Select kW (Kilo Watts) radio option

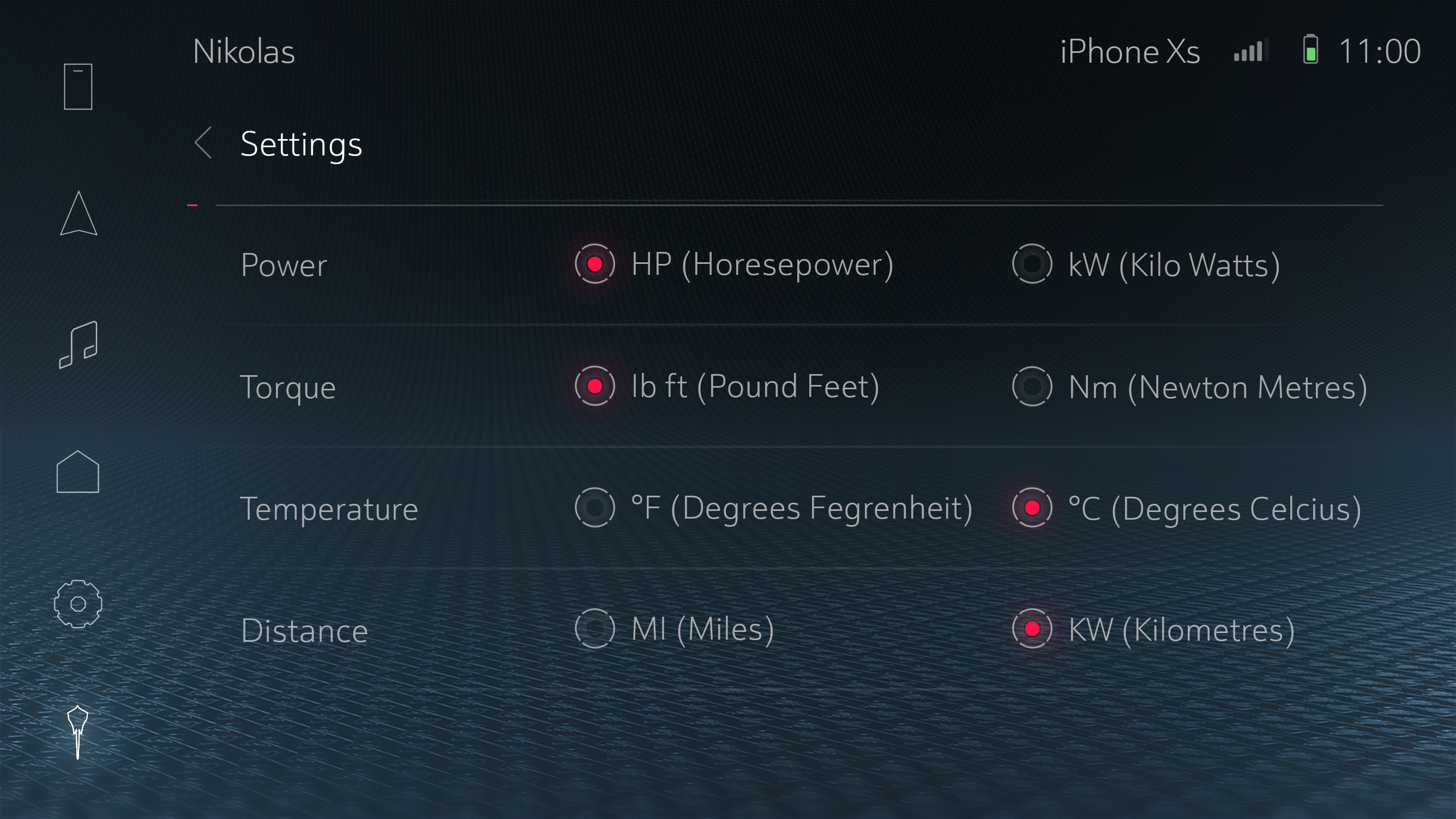(1032, 264)
